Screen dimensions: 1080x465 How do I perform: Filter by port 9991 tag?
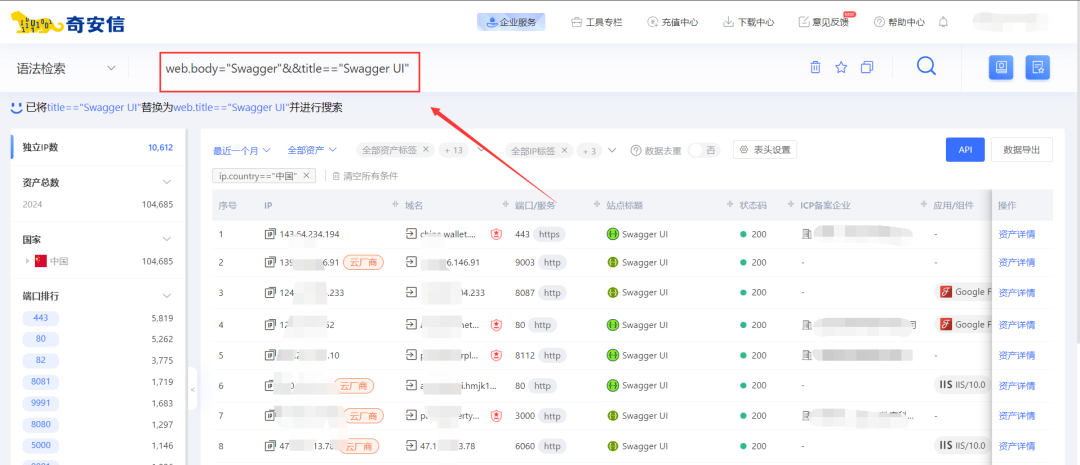tap(41, 402)
